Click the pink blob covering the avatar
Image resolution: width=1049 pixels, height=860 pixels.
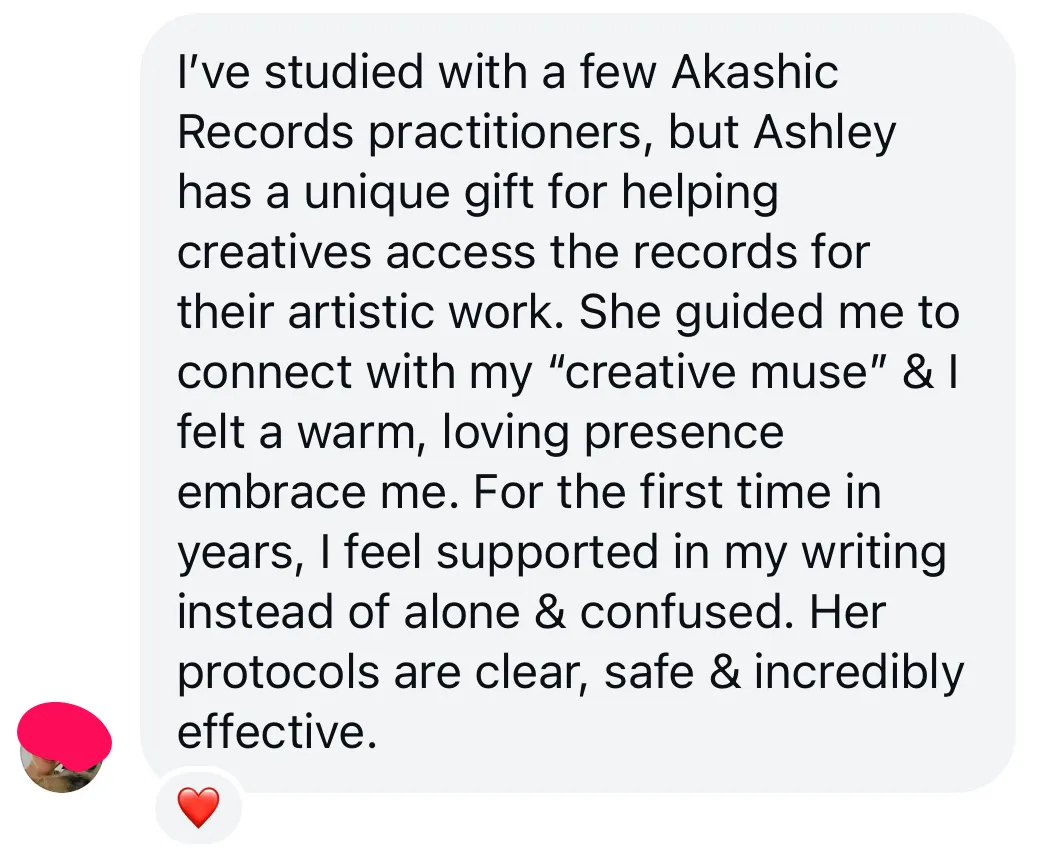pos(64,734)
